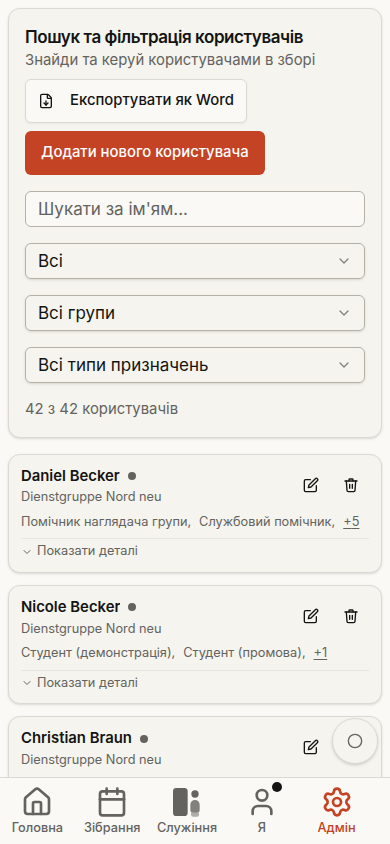Open the Я profile tab
390x844 pixels.
click(x=262, y=811)
